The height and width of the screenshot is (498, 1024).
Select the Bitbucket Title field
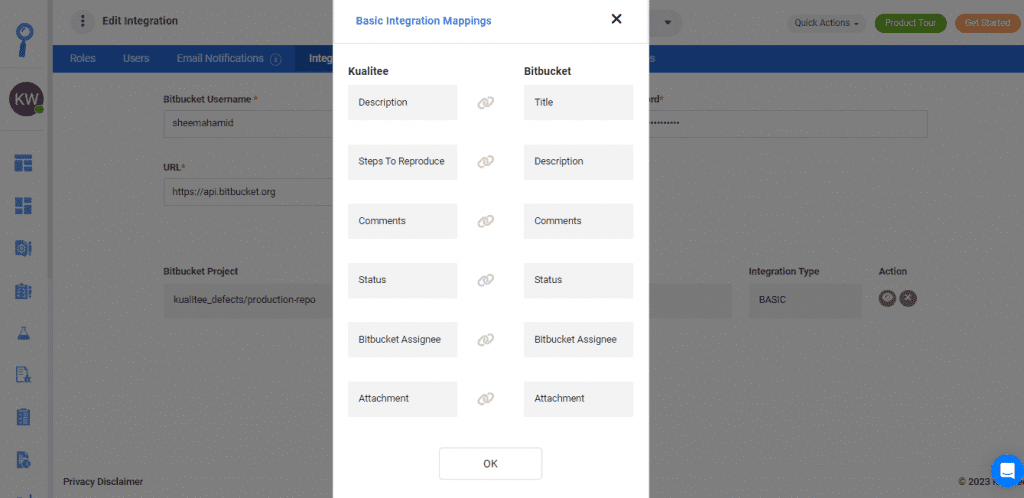pyautogui.click(x=578, y=102)
